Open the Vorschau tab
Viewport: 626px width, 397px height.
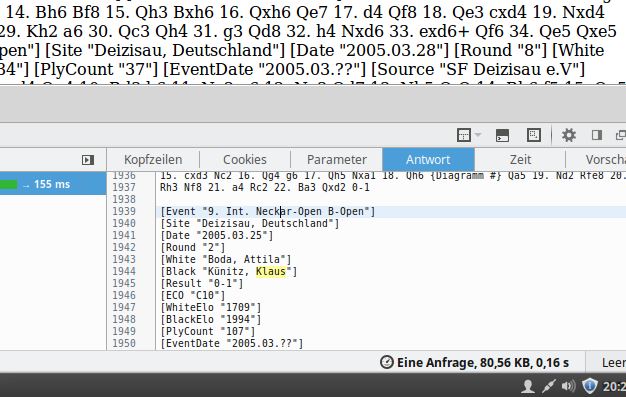coord(605,159)
